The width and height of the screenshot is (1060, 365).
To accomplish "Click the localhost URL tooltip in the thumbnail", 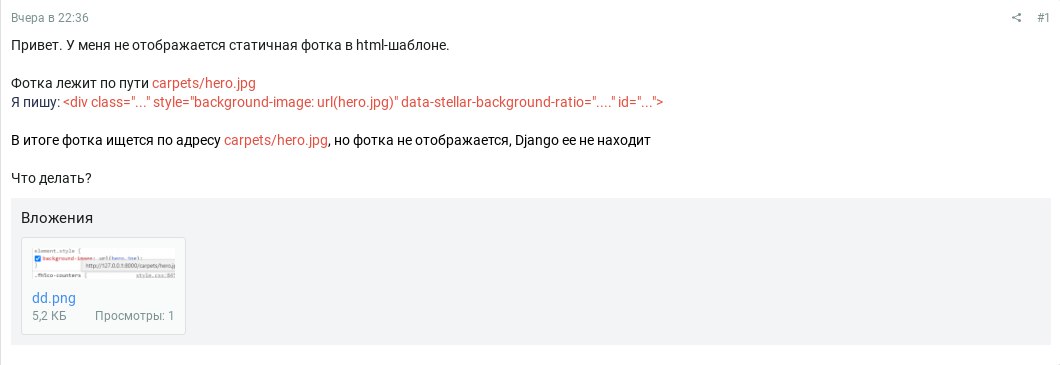I will coord(129,266).
